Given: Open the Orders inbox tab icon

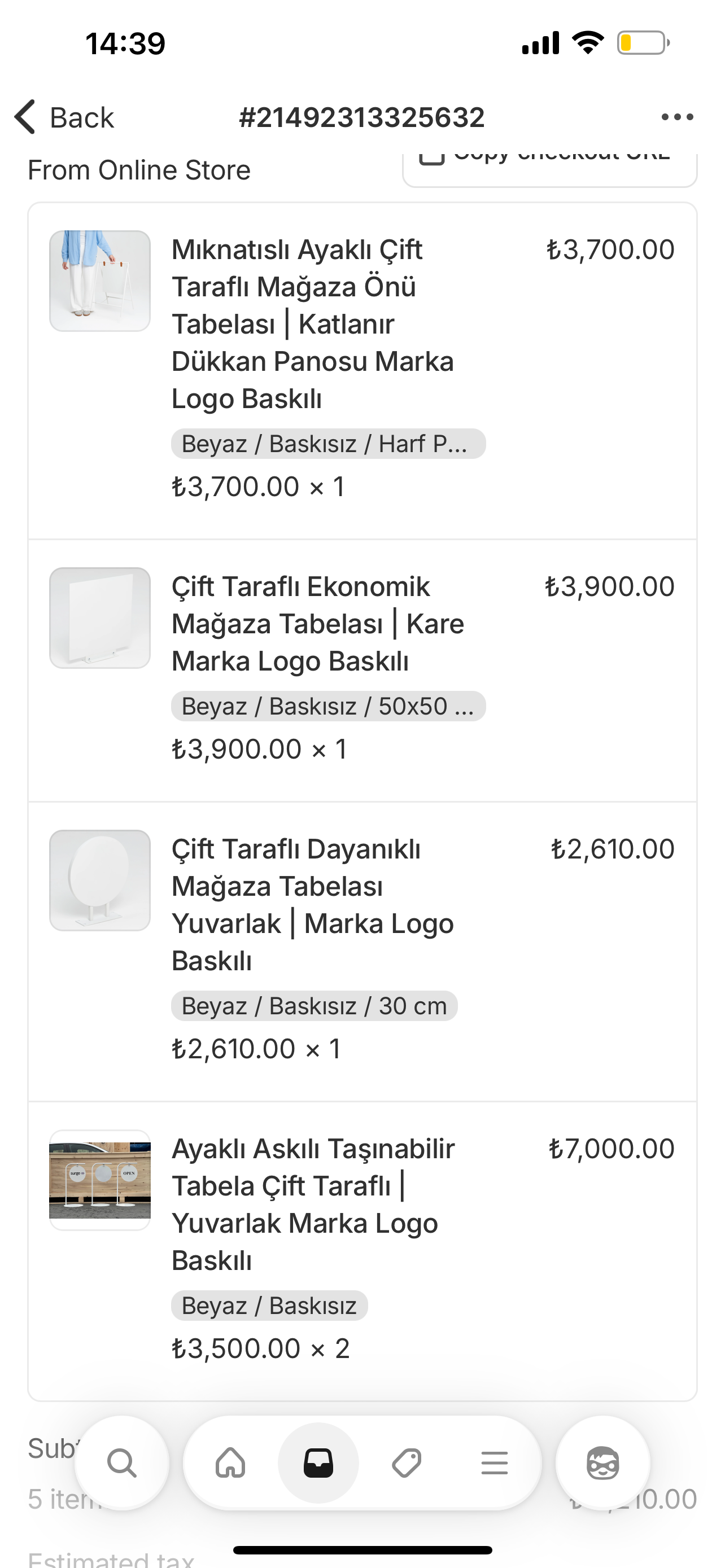Looking at the screenshot, I should [318, 1462].
